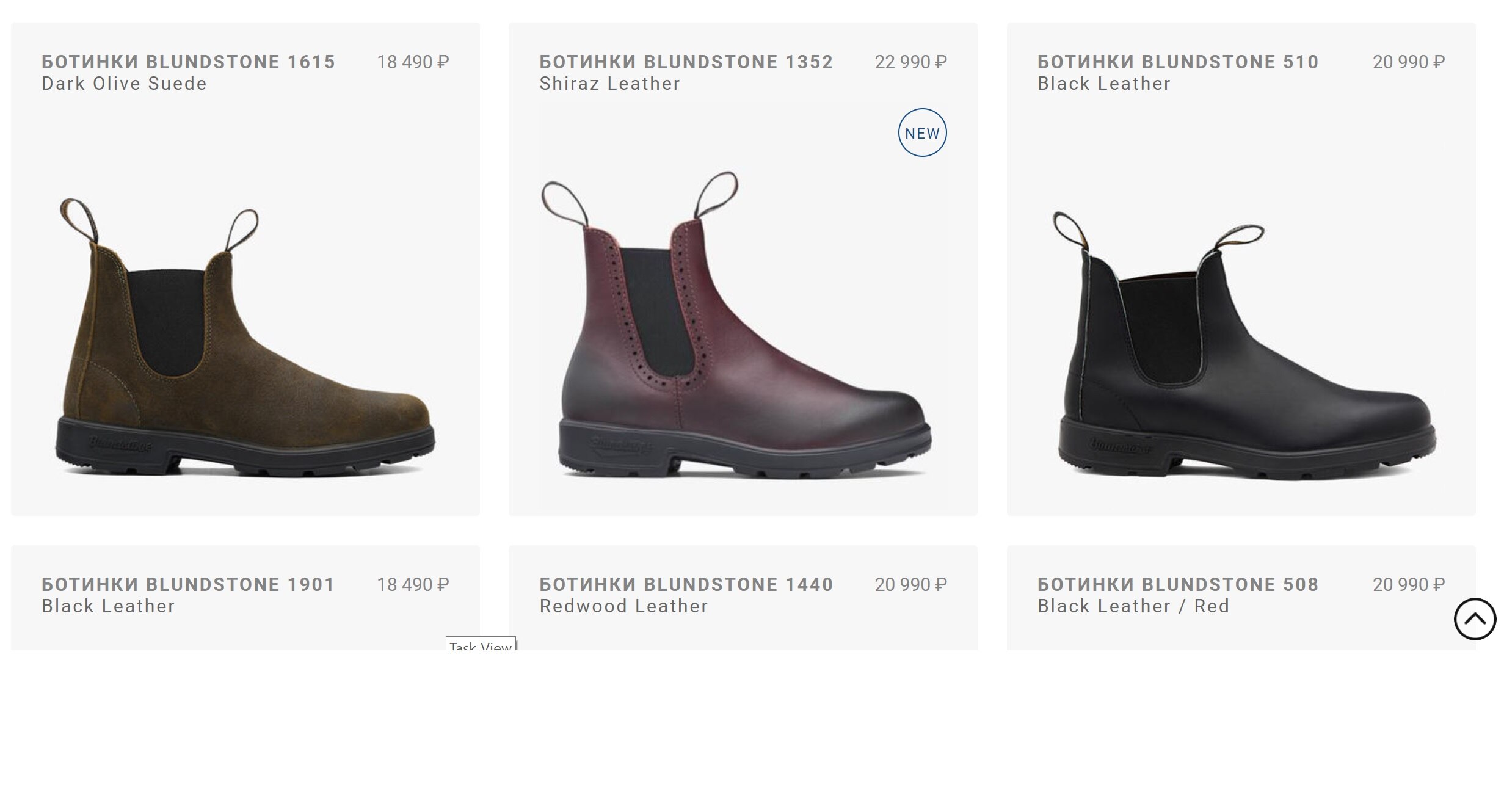1504x812 pixels.
Task: Click the scroll-to-top arrow icon
Action: pos(1474,619)
